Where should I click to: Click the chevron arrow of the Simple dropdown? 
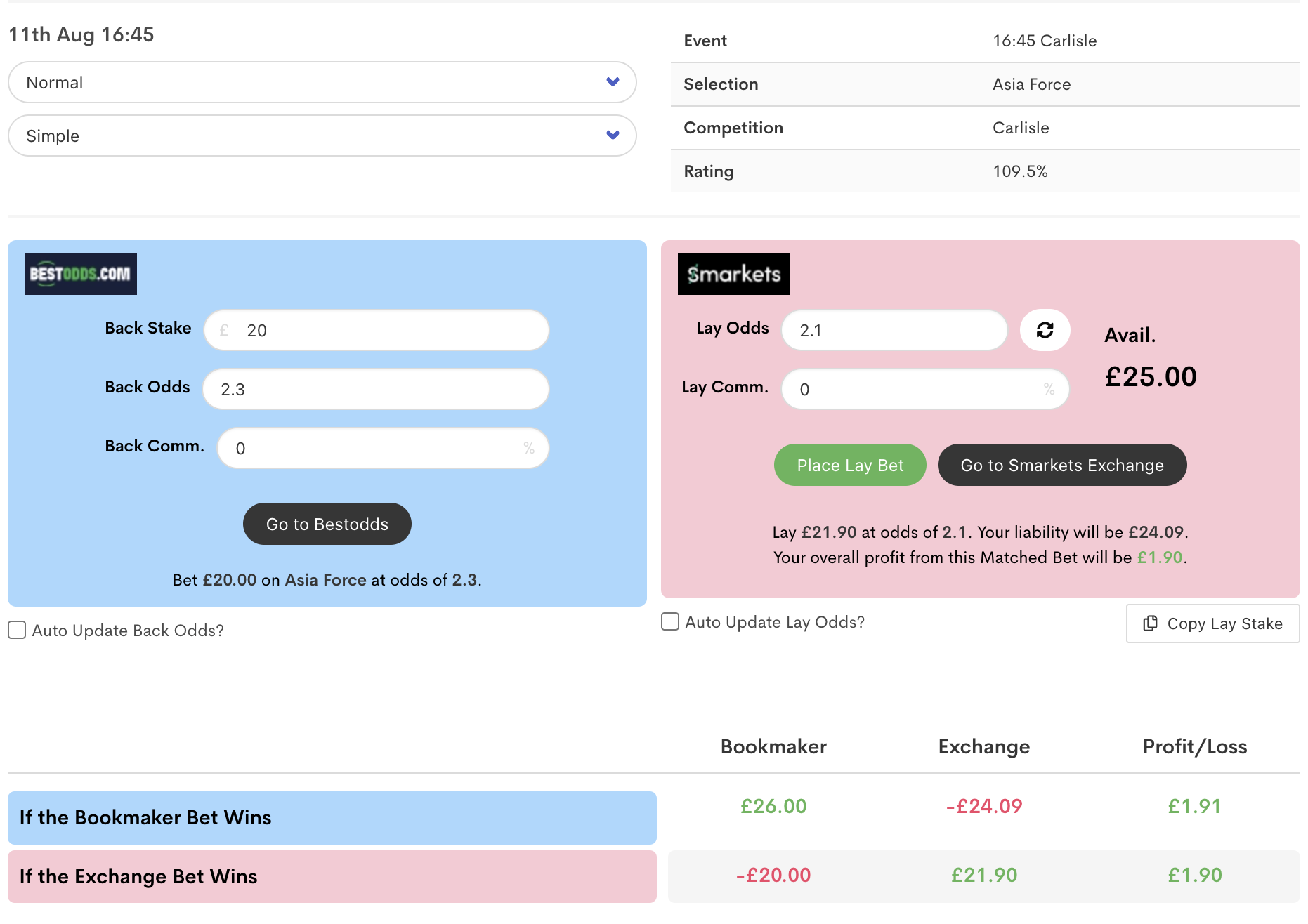point(613,135)
